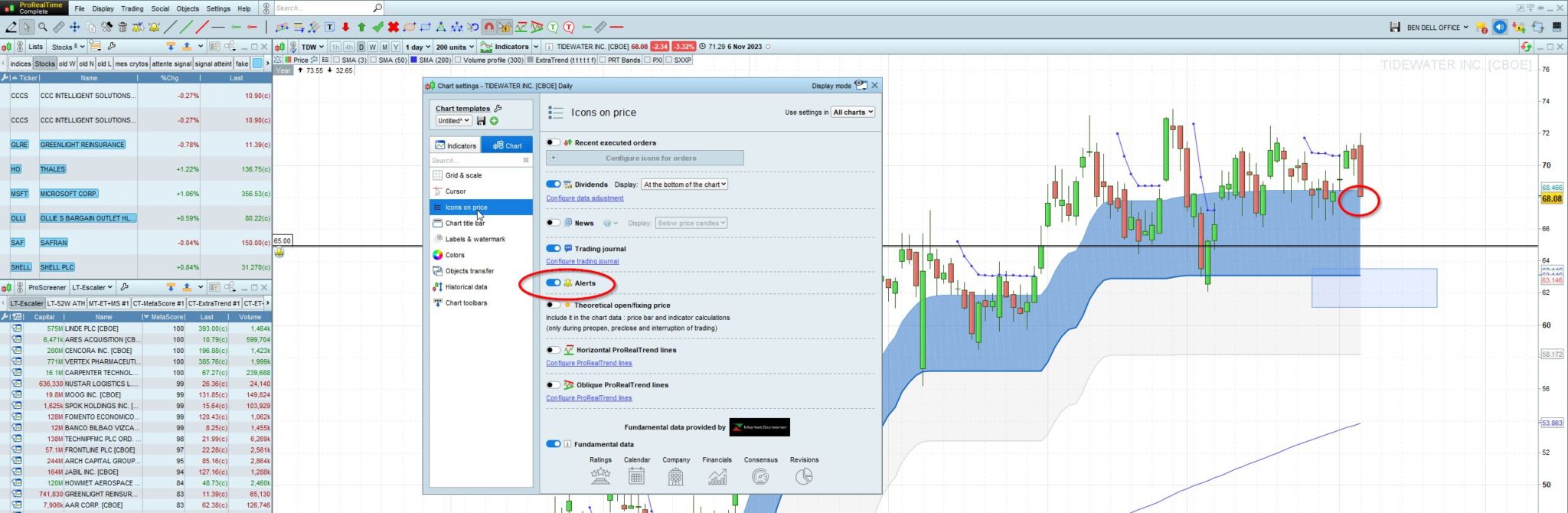Check the SMA (50) checkbox
This screenshot has width=1568, height=513.
[x=374, y=60]
